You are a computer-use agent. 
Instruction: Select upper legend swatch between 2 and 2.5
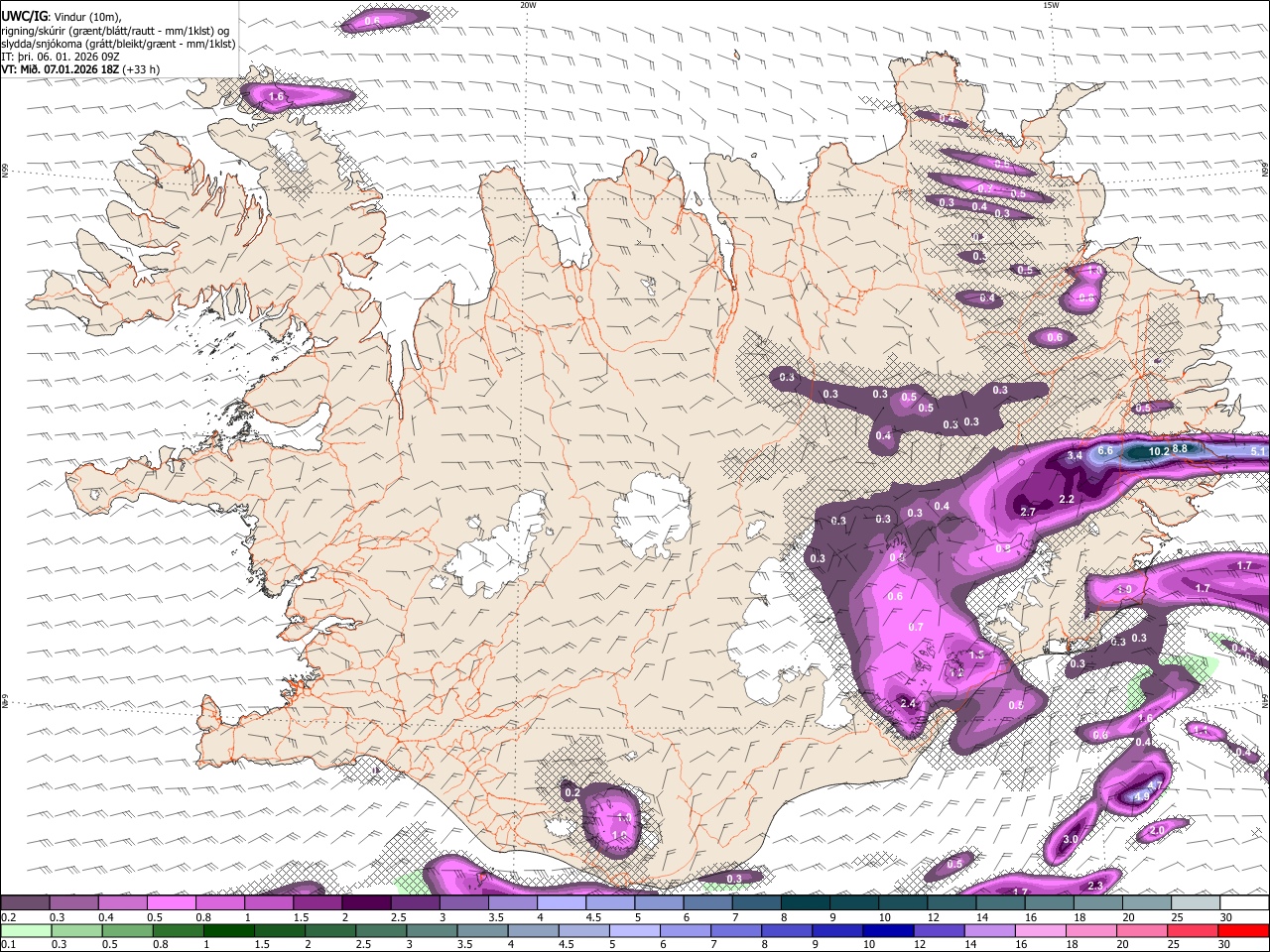click(x=365, y=903)
